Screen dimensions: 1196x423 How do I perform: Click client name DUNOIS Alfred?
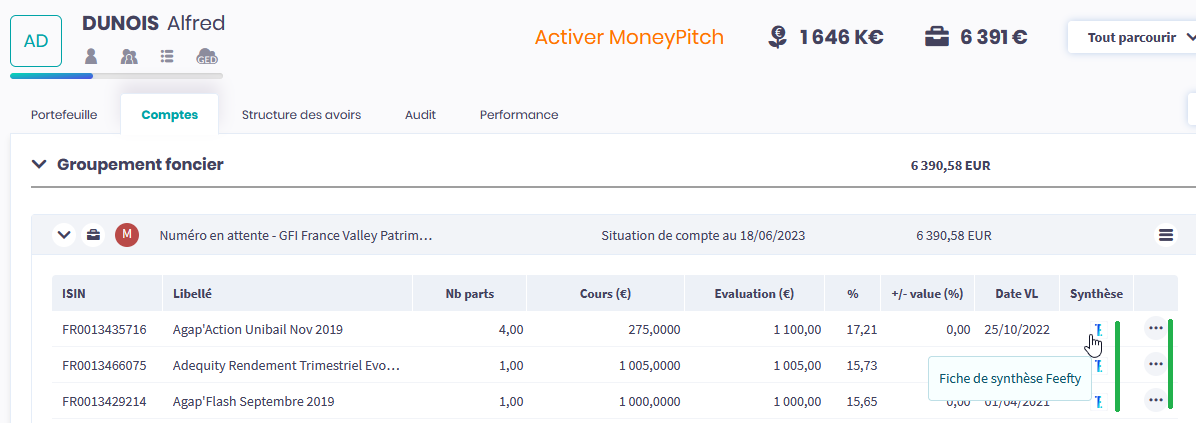coord(153,24)
